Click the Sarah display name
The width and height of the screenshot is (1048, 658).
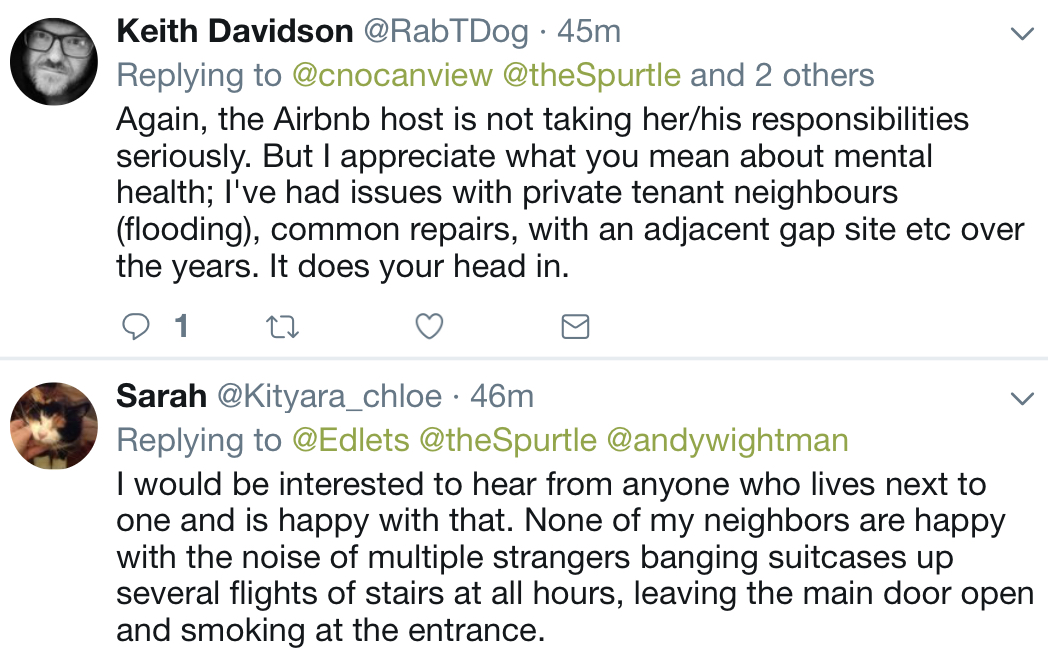coord(161,396)
